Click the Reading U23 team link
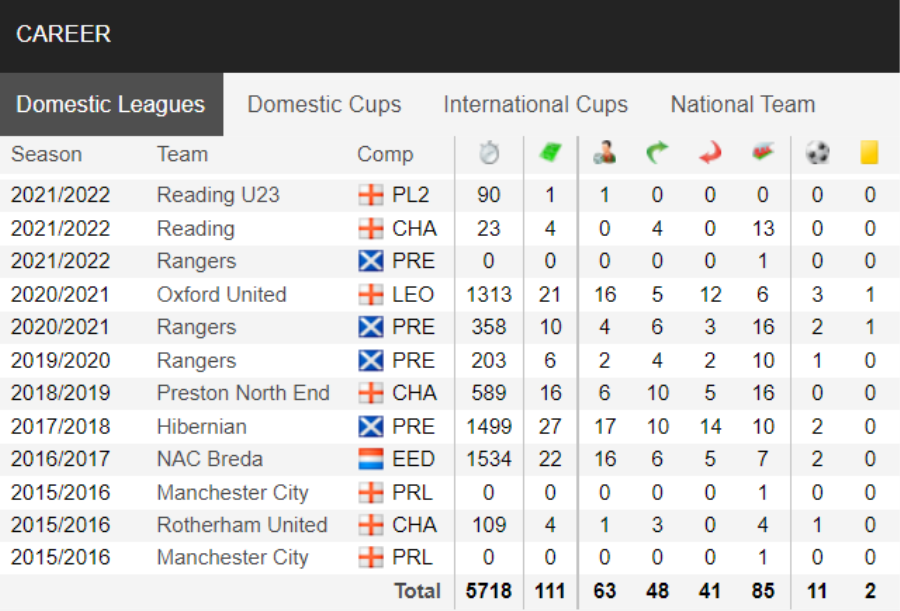 (x=218, y=195)
